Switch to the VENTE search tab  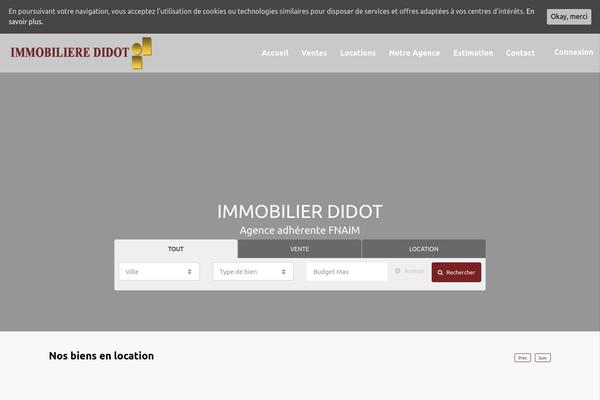tap(299, 249)
